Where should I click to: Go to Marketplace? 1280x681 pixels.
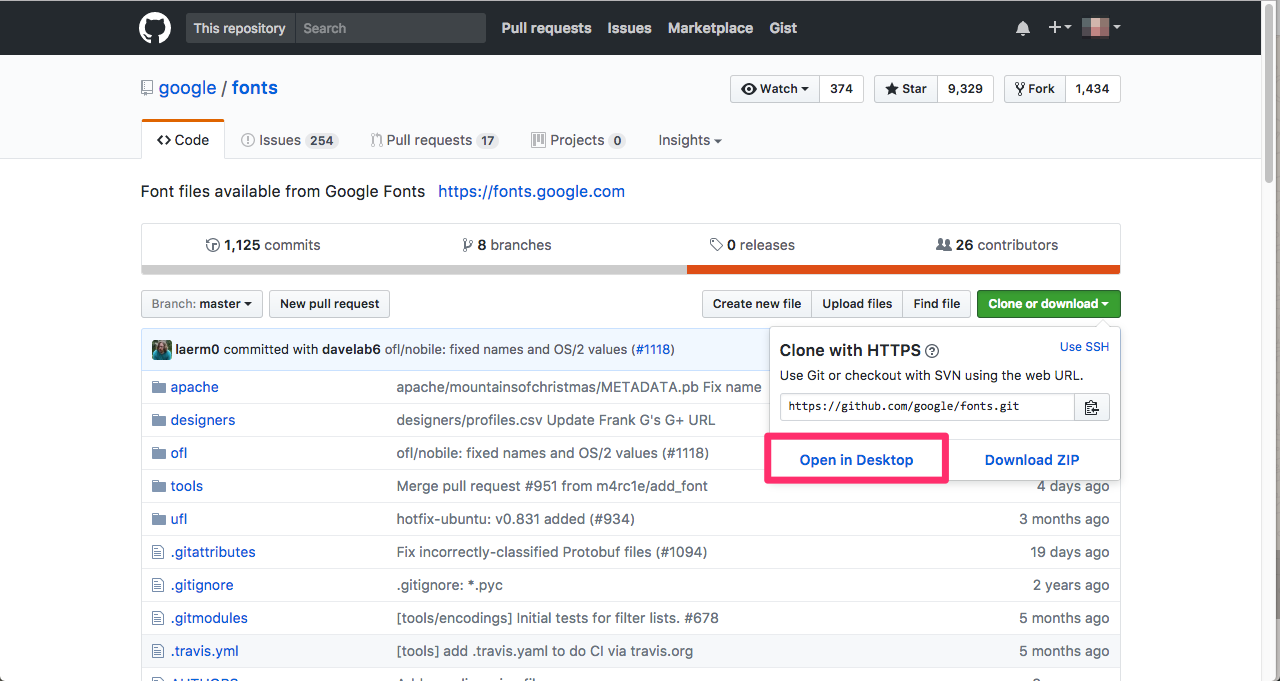click(x=710, y=28)
